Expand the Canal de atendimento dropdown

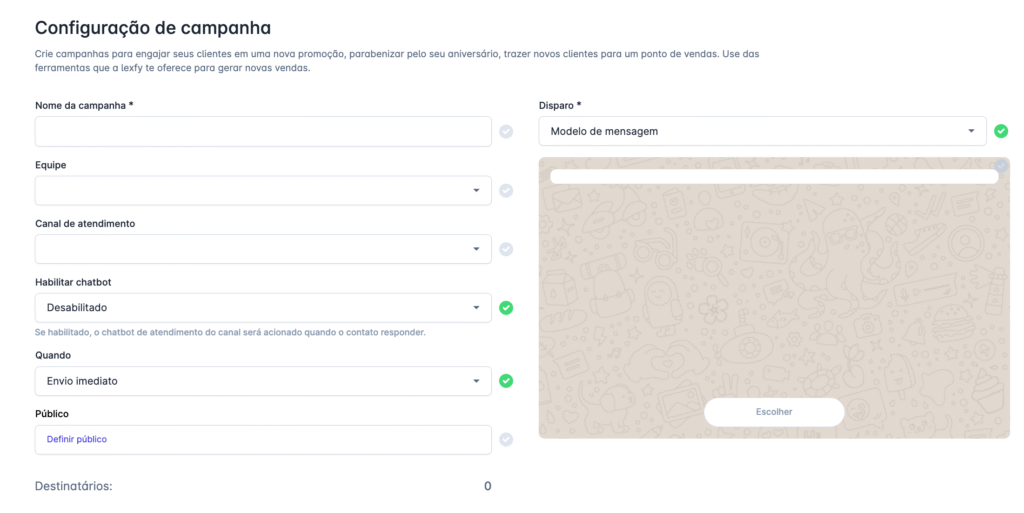(x=263, y=249)
